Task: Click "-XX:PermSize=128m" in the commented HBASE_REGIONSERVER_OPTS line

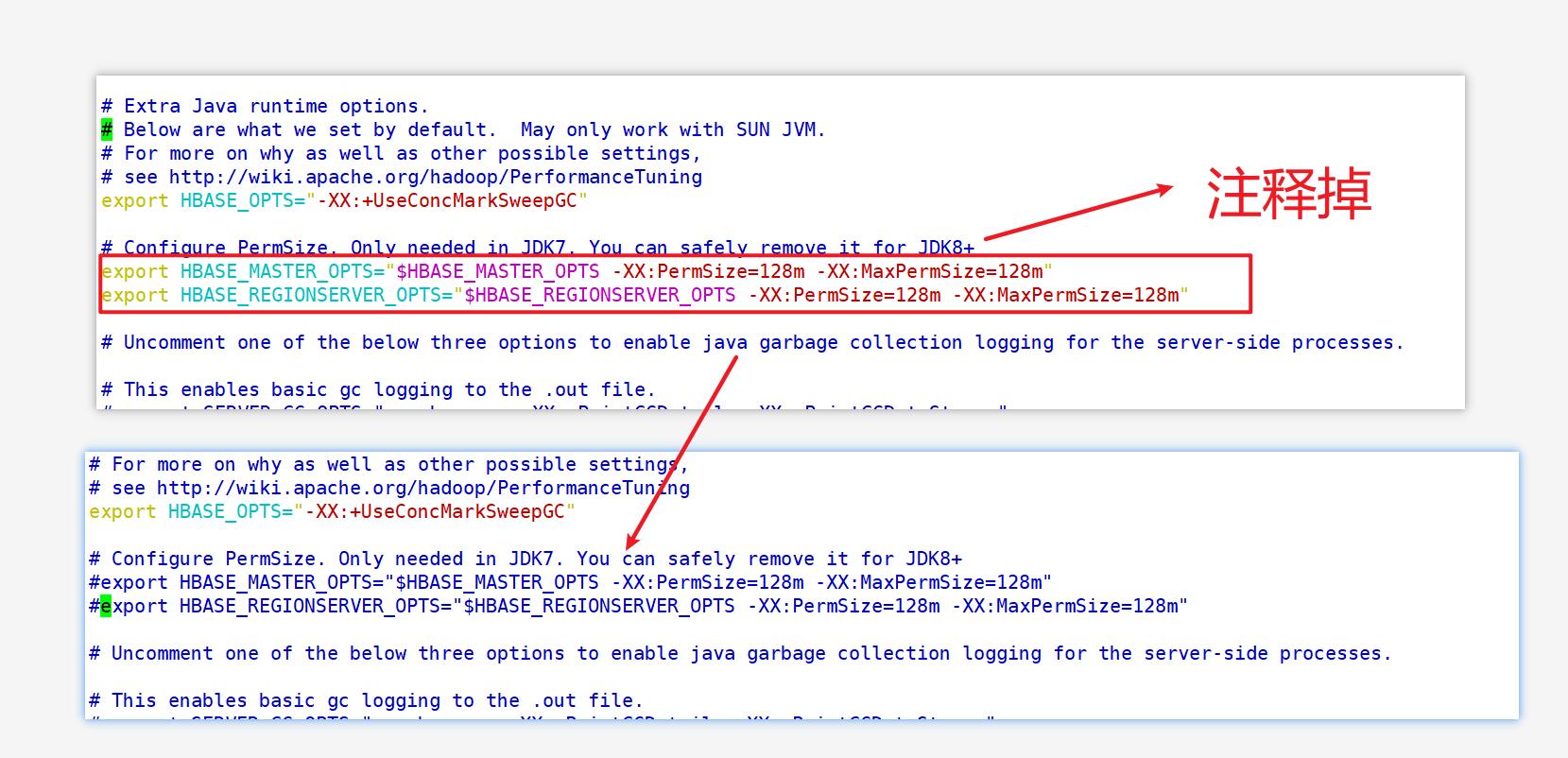Action: pyautogui.click(x=844, y=606)
